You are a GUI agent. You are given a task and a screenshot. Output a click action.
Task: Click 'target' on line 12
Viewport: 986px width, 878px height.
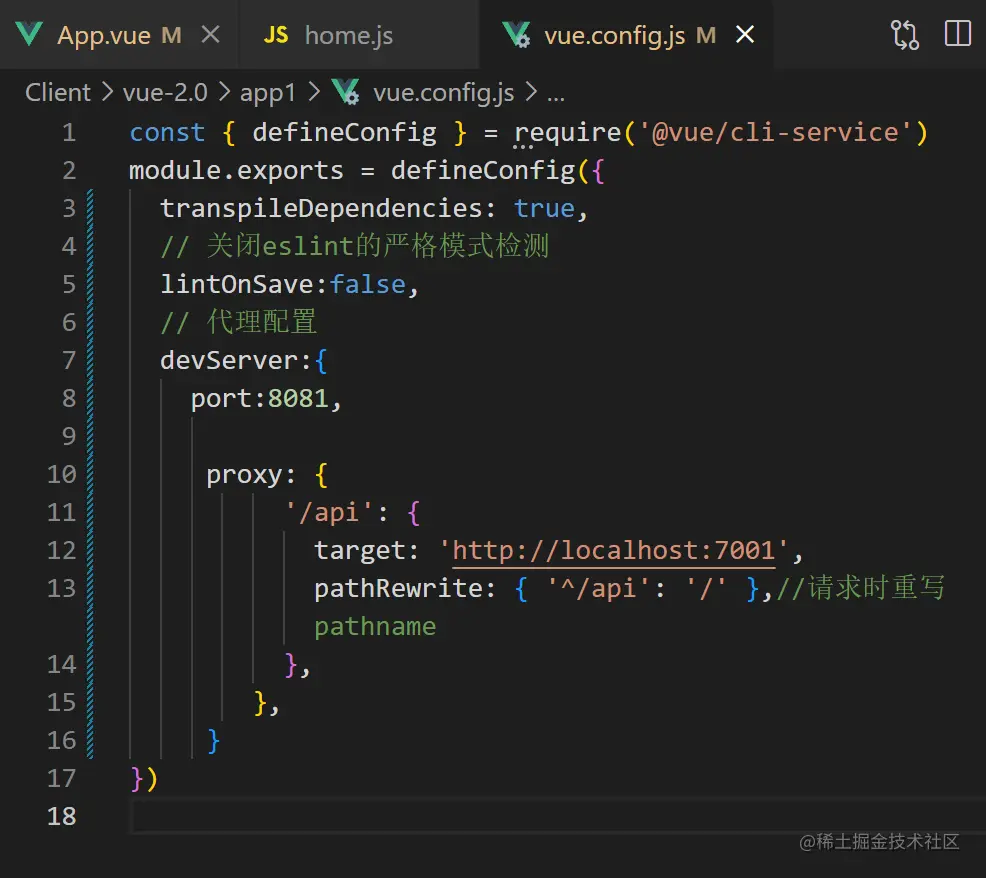[x=360, y=550]
